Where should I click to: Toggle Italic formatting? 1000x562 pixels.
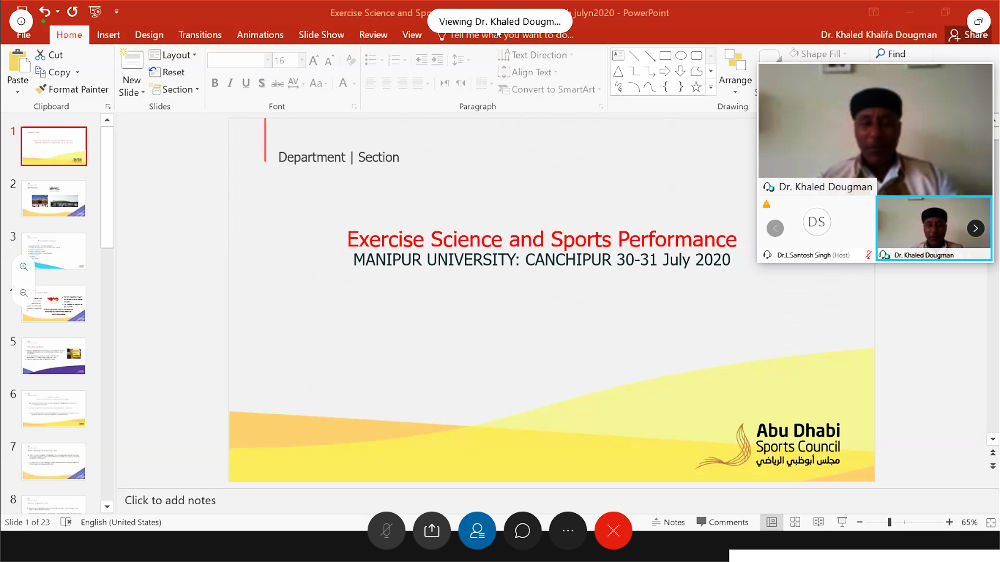pyautogui.click(x=230, y=83)
